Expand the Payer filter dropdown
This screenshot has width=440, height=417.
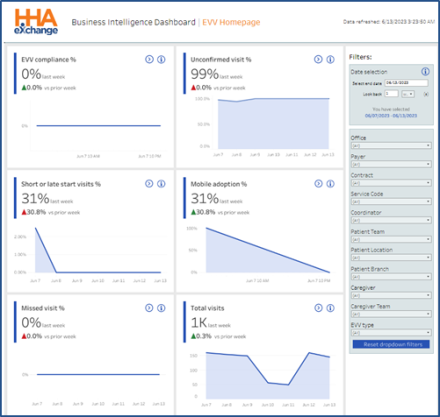[x=391, y=164]
